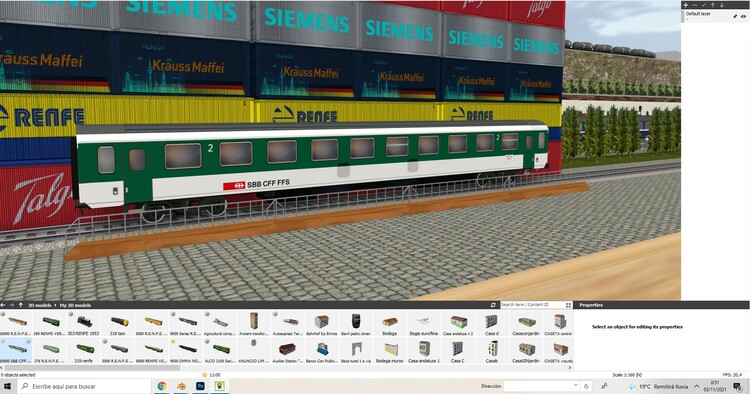Select the 8000 RENFE VE model
Viewport: 750px width, 394px height.
coord(152,351)
